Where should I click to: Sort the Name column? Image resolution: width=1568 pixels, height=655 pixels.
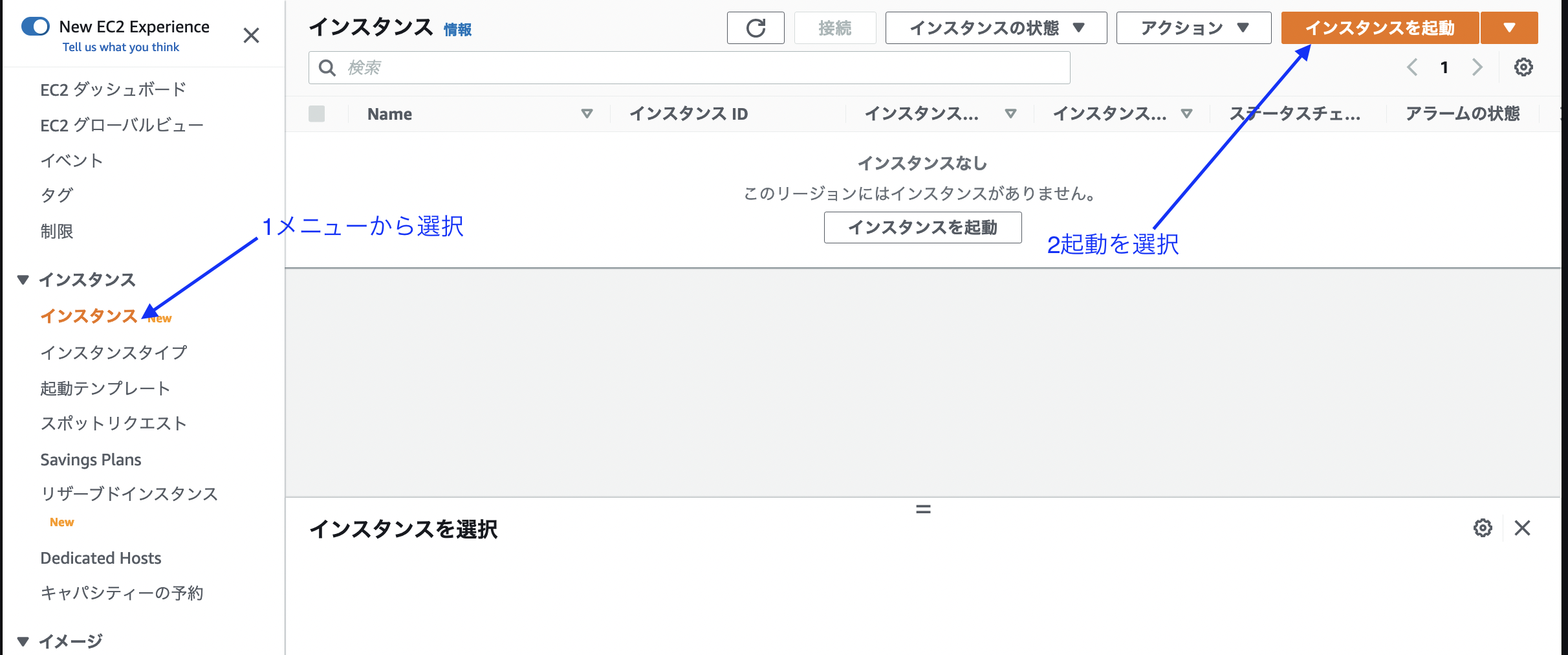pos(587,113)
